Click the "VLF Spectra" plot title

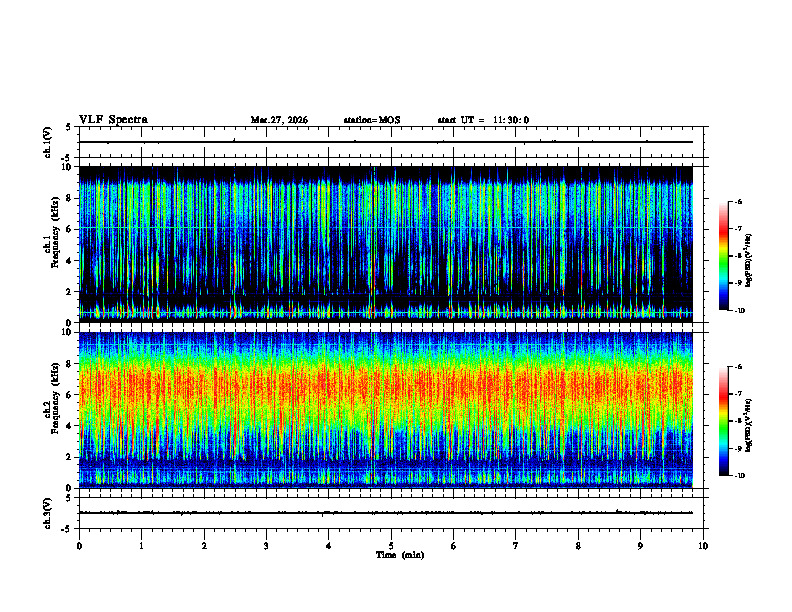point(113,120)
